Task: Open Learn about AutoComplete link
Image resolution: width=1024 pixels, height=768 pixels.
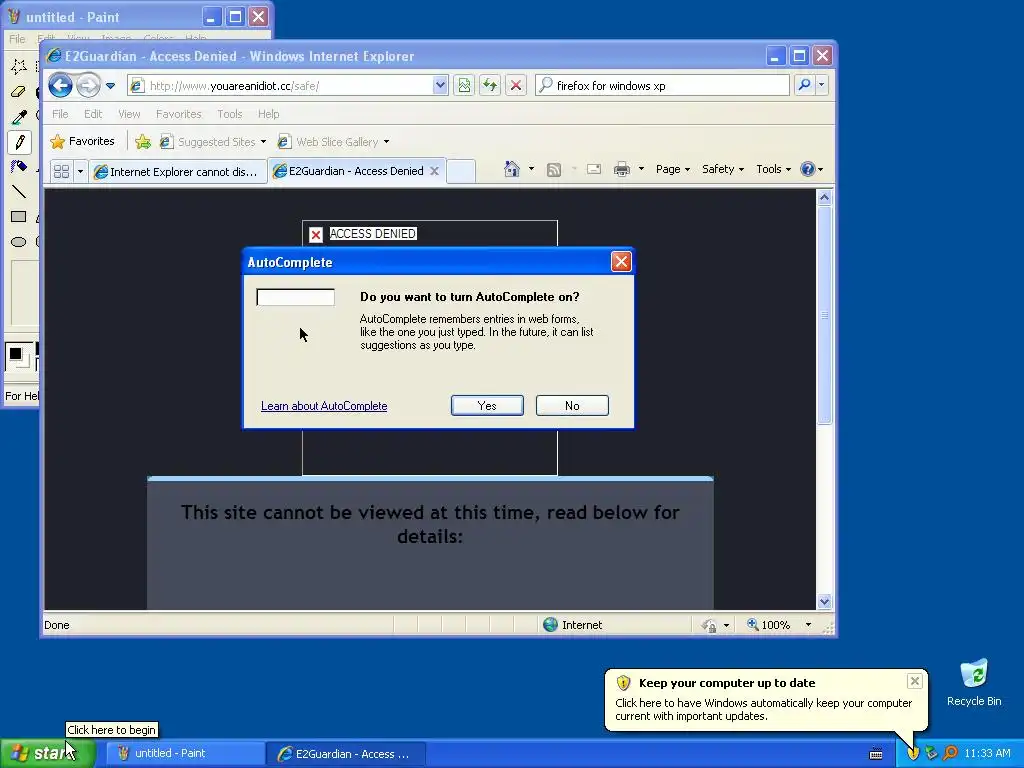Action: (x=324, y=406)
